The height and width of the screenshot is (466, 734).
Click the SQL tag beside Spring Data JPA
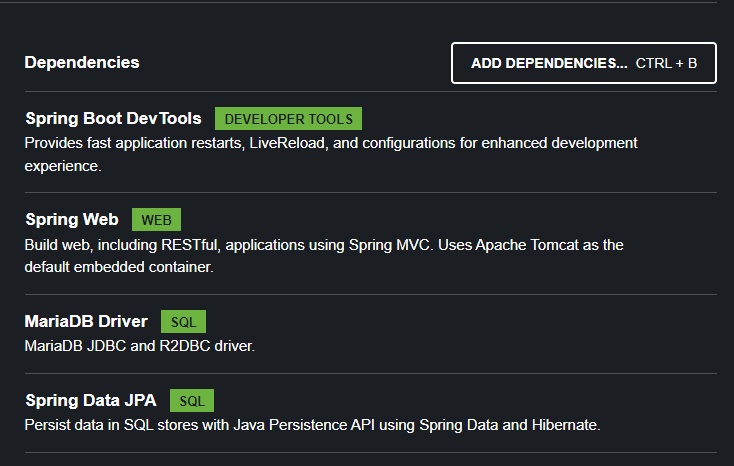(x=191, y=401)
